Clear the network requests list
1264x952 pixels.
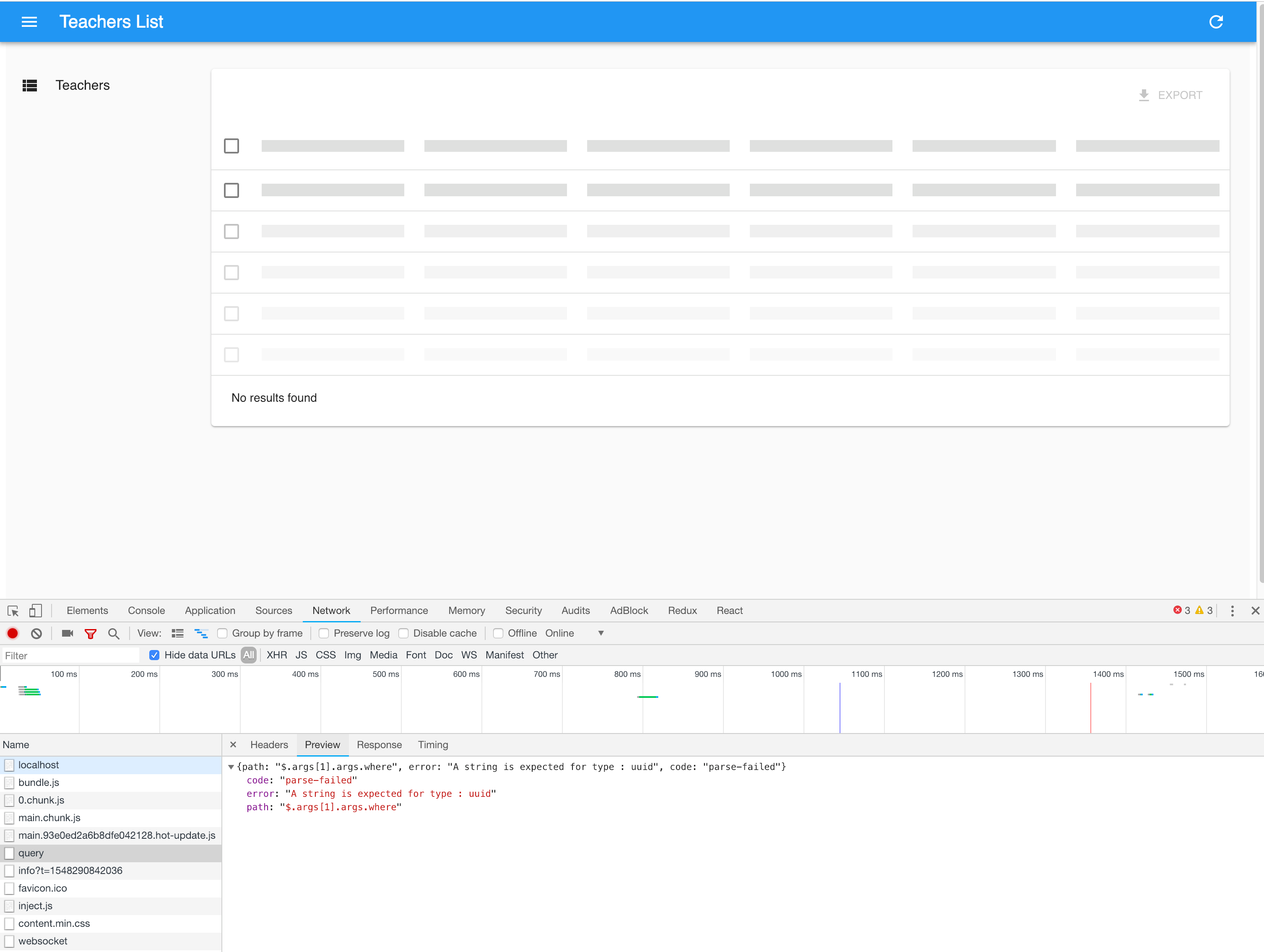pyautogui.click(x=36, y=633)
